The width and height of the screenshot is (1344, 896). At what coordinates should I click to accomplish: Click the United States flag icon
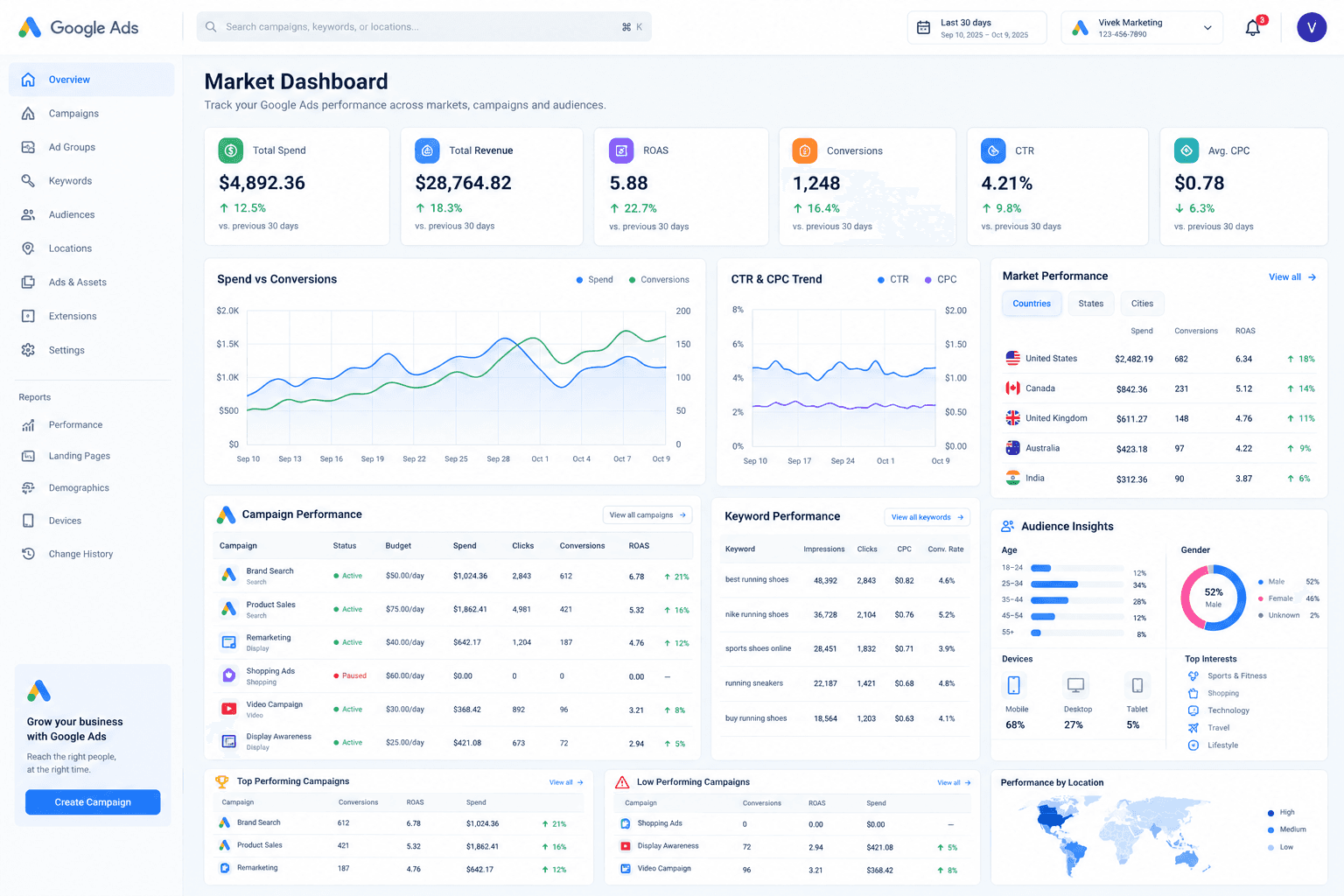pos(1013,358)
